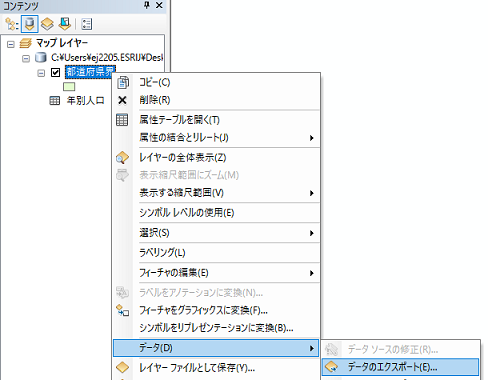
Task: Select the C:\Users\ej2205.ESRIJ path text
Action: point(107,57)
